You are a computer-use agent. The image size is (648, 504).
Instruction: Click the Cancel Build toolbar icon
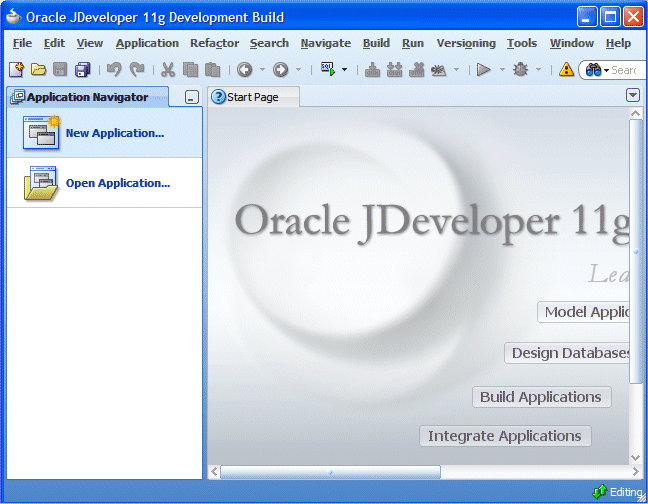coord(439,69)
